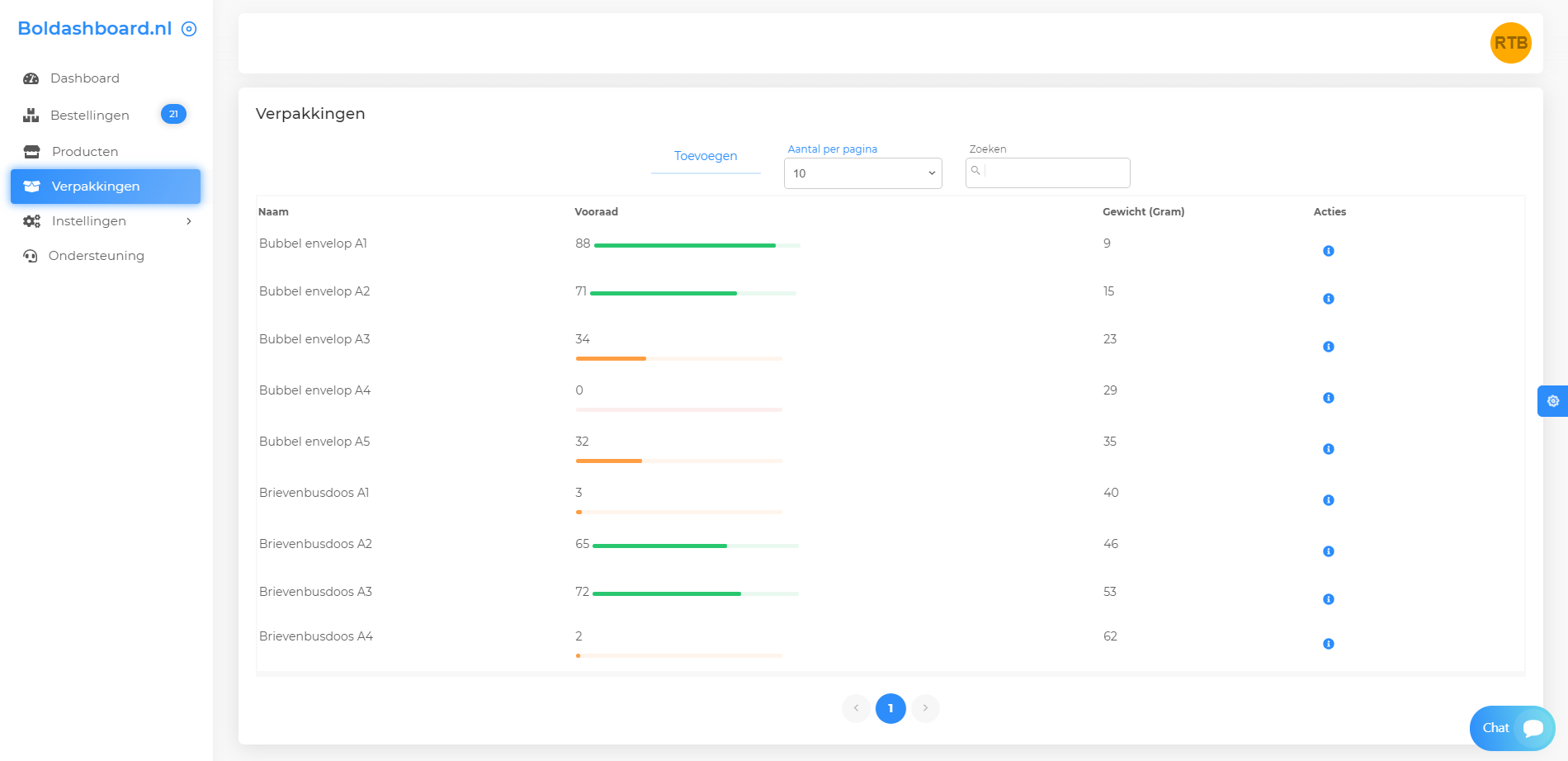Open the RTB user avatar

[x=1510, y=43]
